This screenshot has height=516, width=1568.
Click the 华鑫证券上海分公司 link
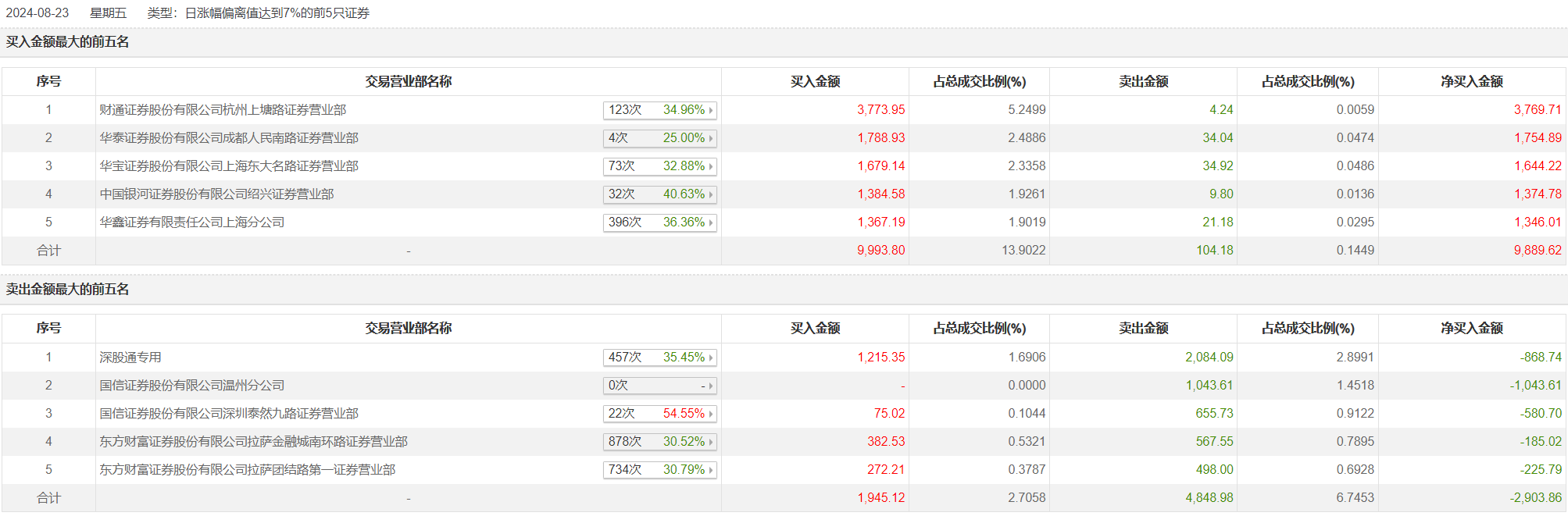pyautogui.click(x=191, y=222)
